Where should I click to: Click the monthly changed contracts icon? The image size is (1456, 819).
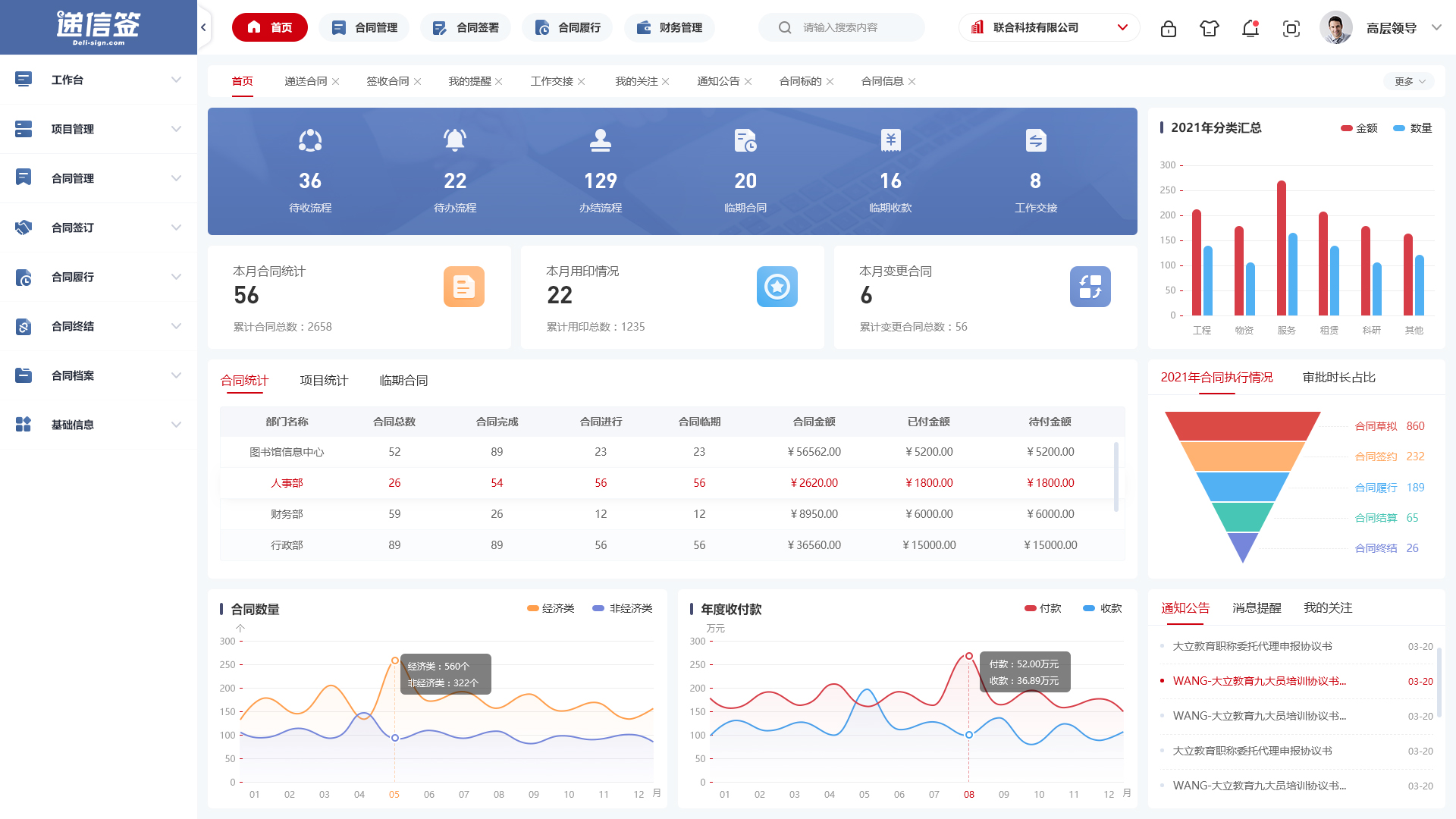point(1090,287)
